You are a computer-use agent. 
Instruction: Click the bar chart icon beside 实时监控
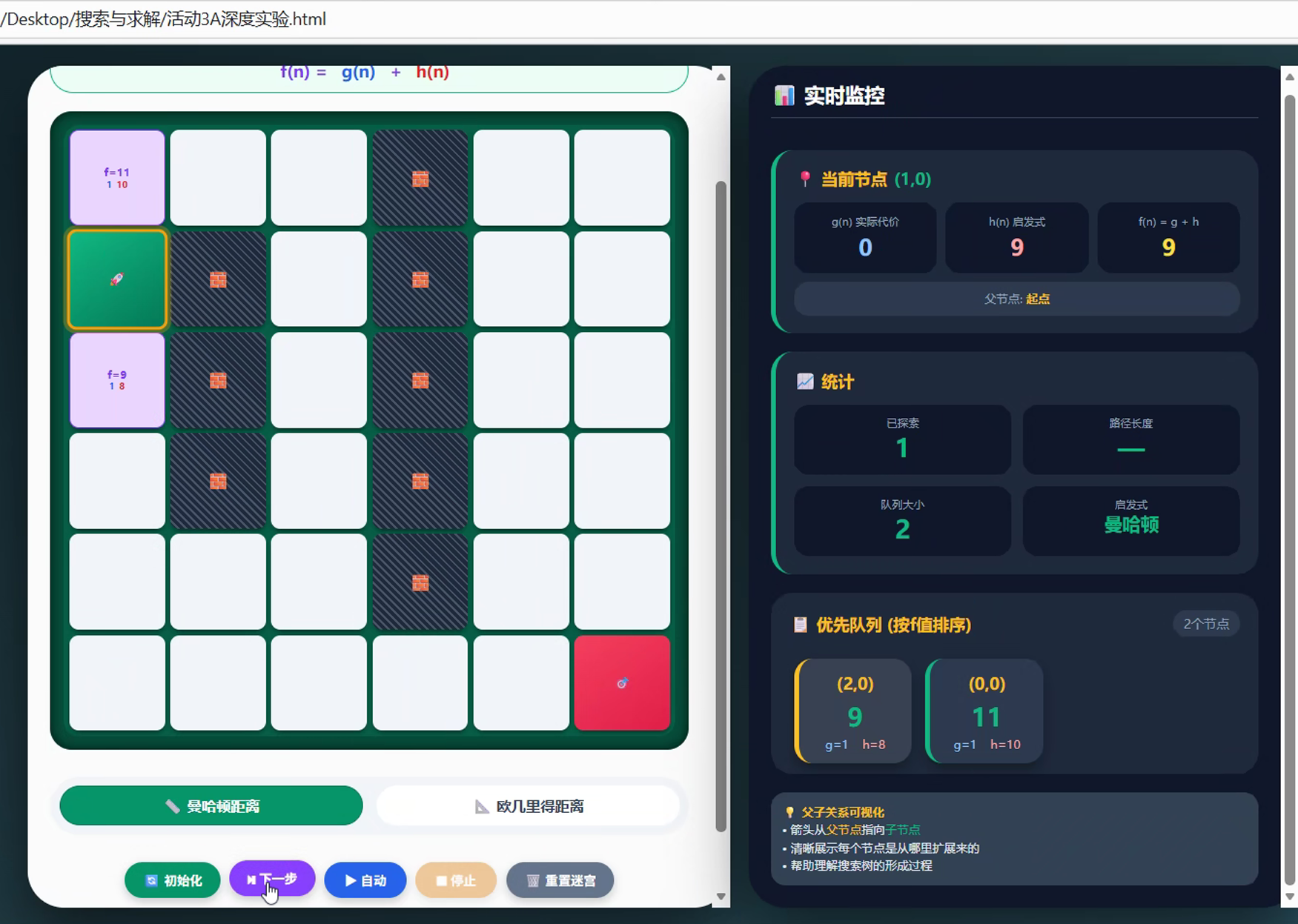click(784, 96)
